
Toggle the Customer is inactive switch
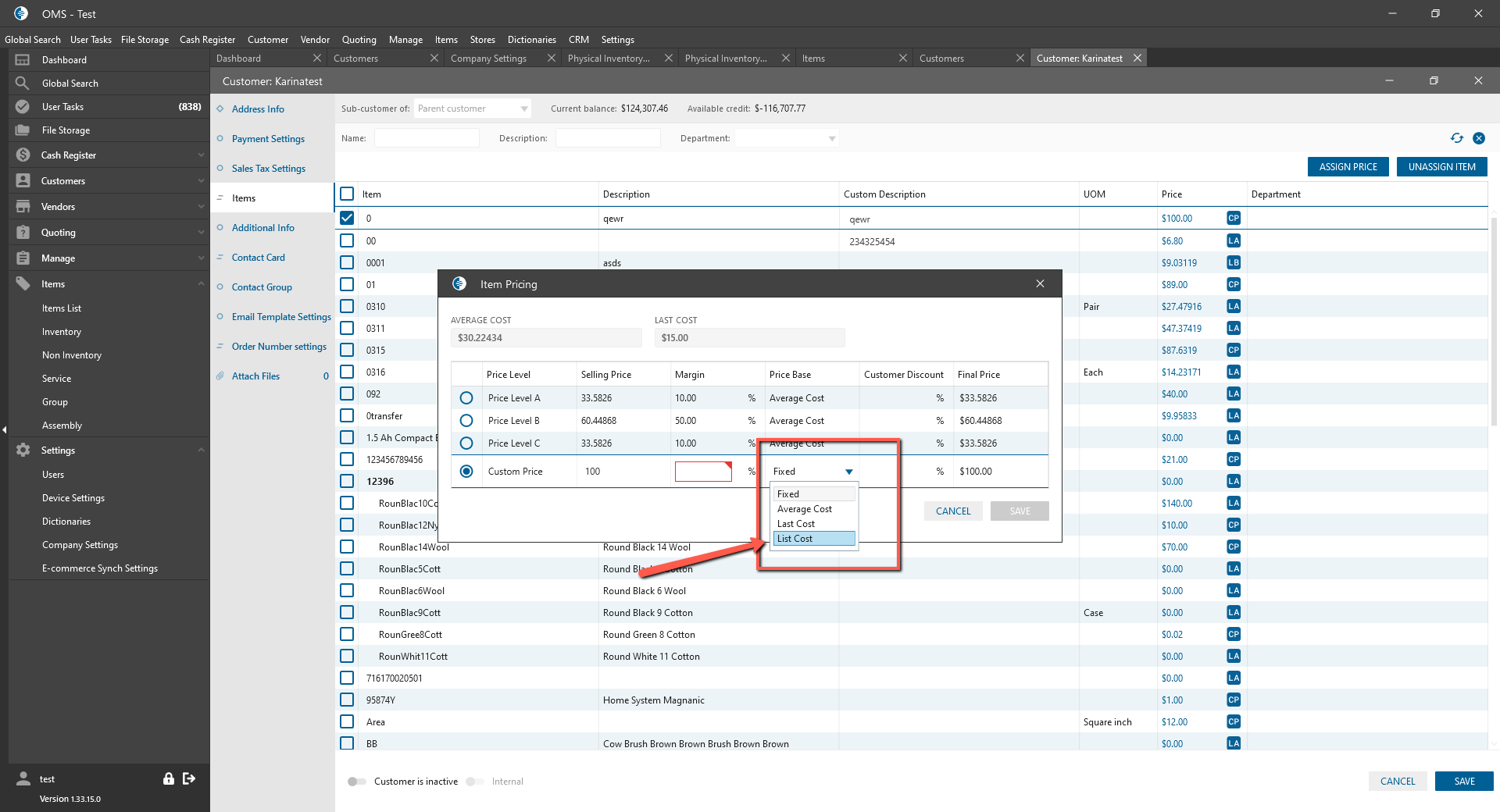(x=357, y=782)
